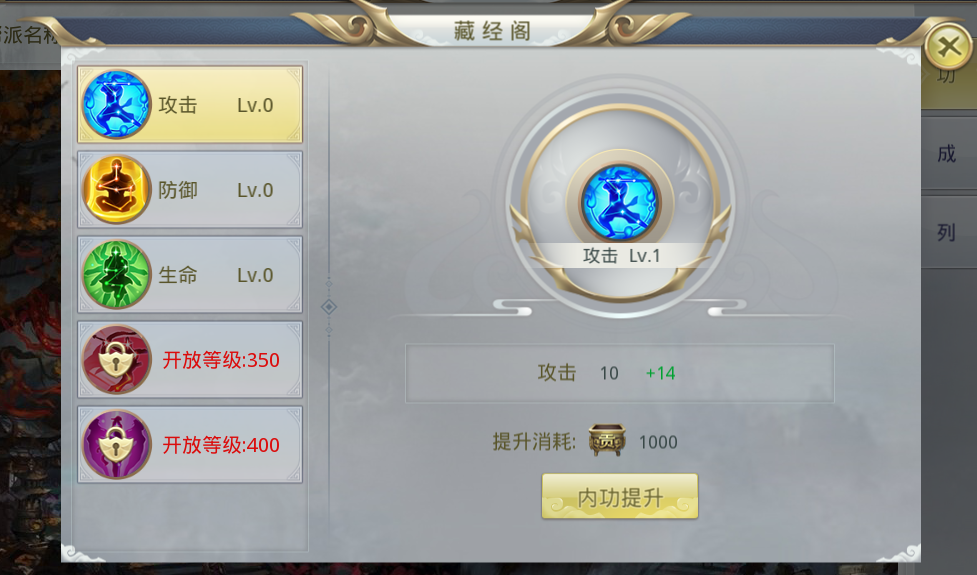Open the 成 side tab on right

point(948,153)
